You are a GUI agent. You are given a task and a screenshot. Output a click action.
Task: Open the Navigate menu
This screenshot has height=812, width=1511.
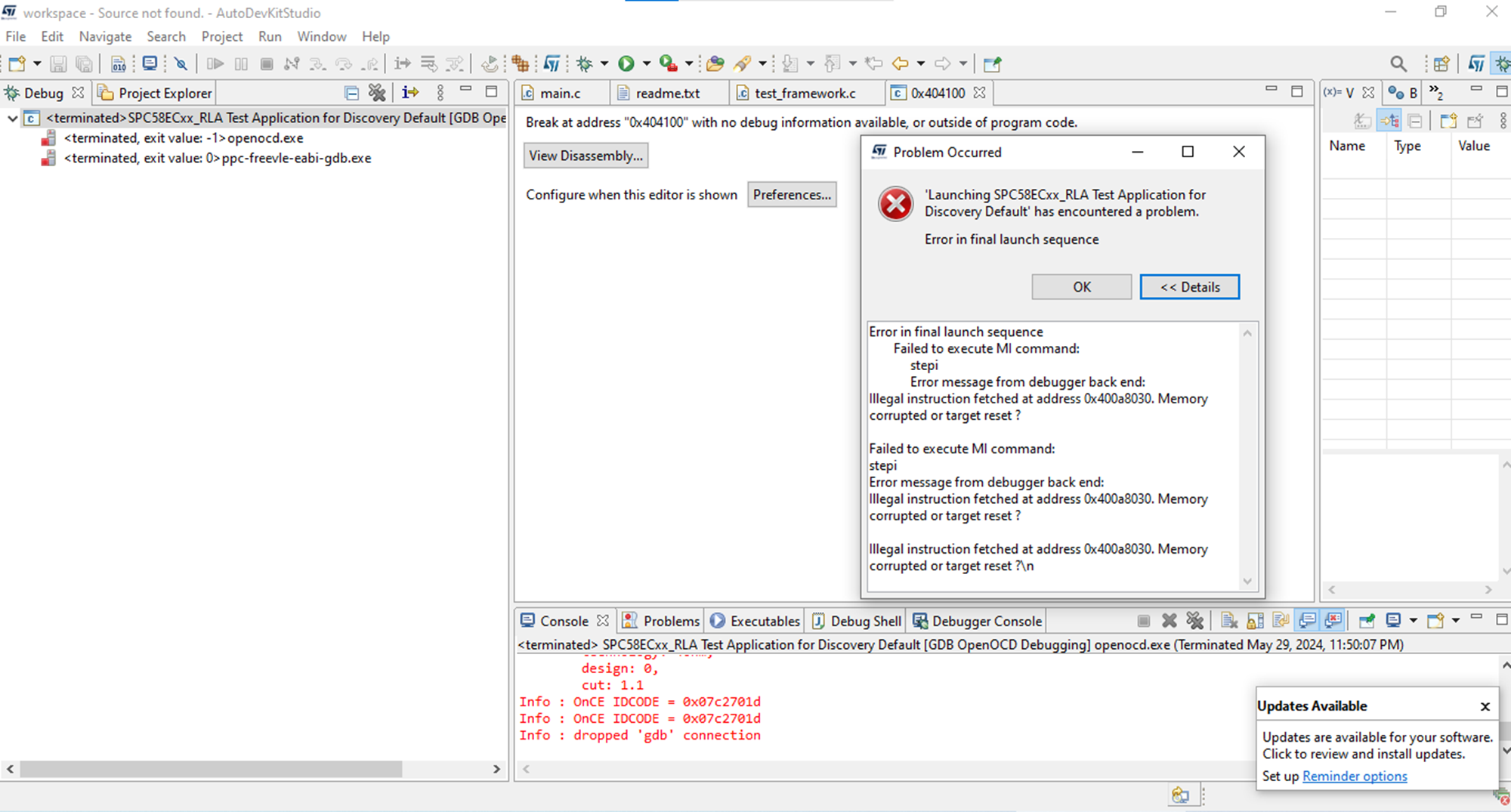tap(105, 36)
